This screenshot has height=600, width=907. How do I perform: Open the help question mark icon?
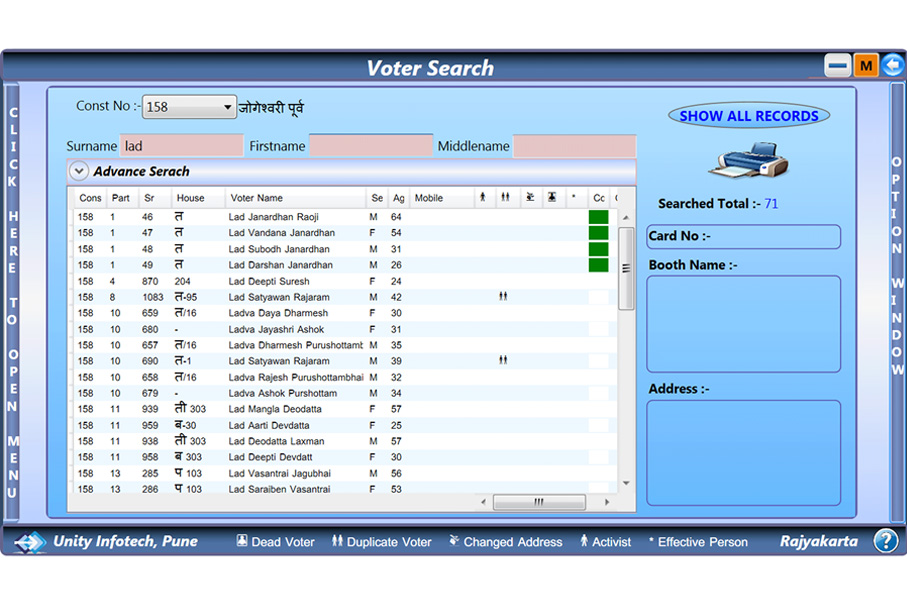pyautogui.click(x=885, y=541)
